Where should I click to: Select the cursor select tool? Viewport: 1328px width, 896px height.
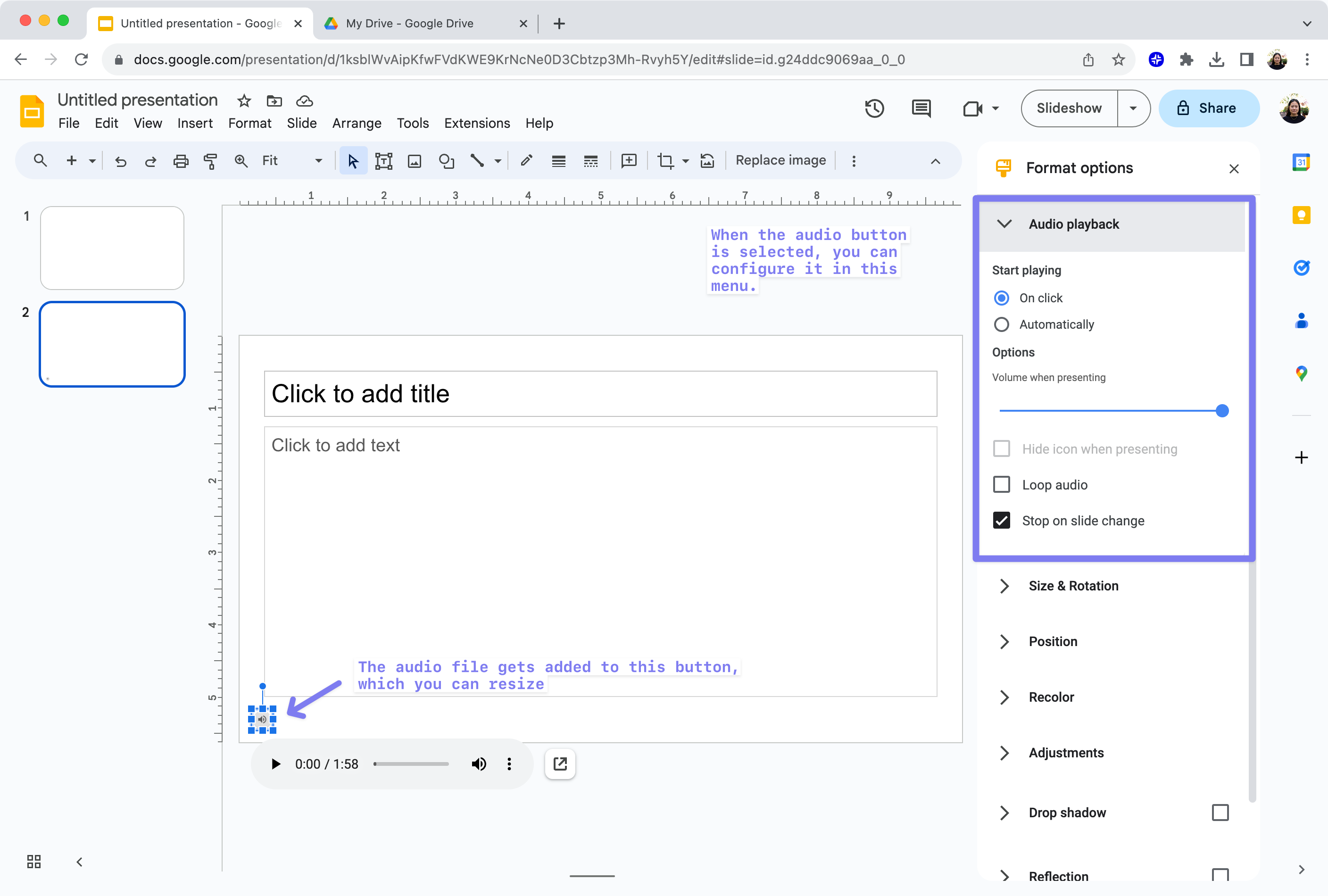tap(353, 161)
